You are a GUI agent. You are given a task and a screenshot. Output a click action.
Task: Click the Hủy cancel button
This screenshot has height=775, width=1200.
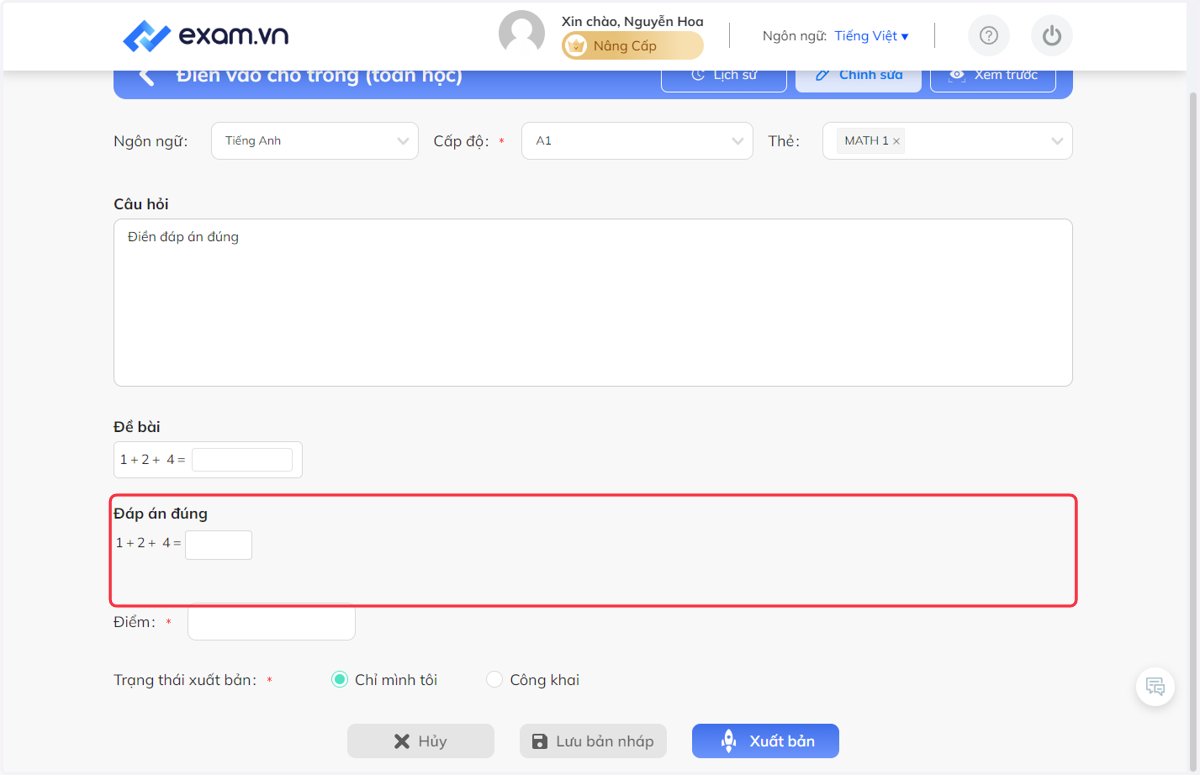tap(421, 741)
